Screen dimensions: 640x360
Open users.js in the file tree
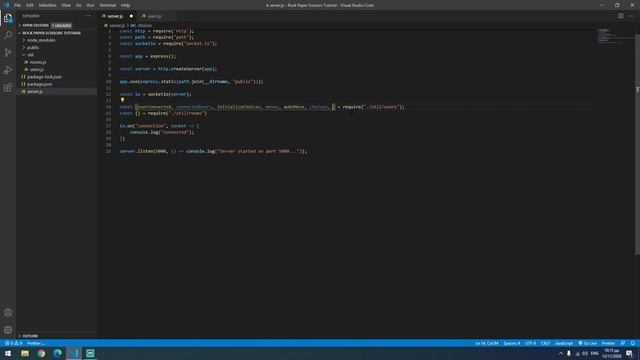(x=36, y=69)
